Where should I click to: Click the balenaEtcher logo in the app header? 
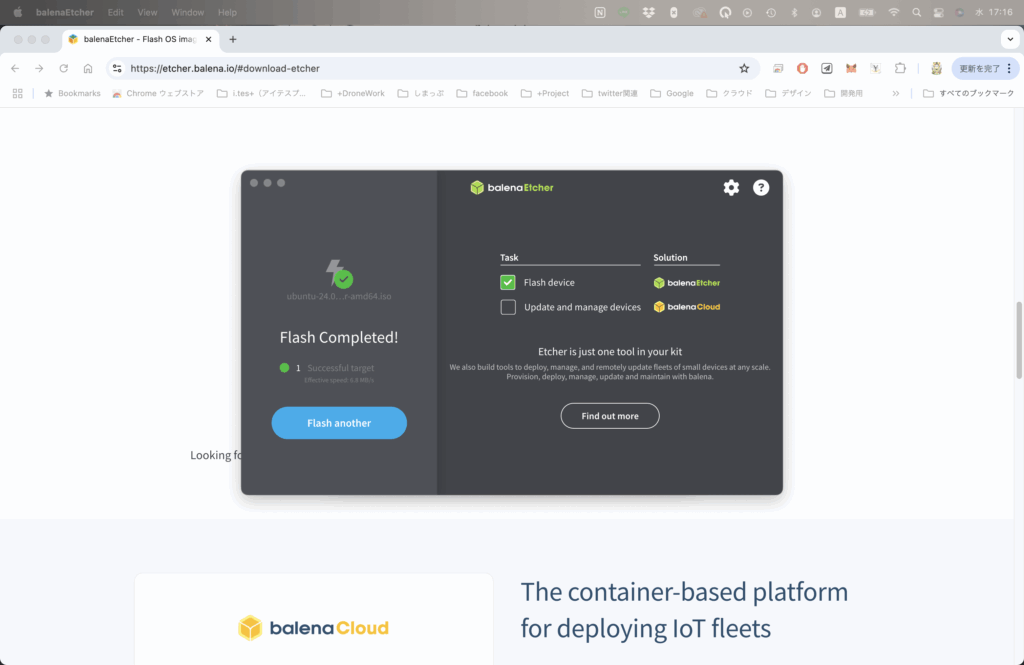(511, 187)
